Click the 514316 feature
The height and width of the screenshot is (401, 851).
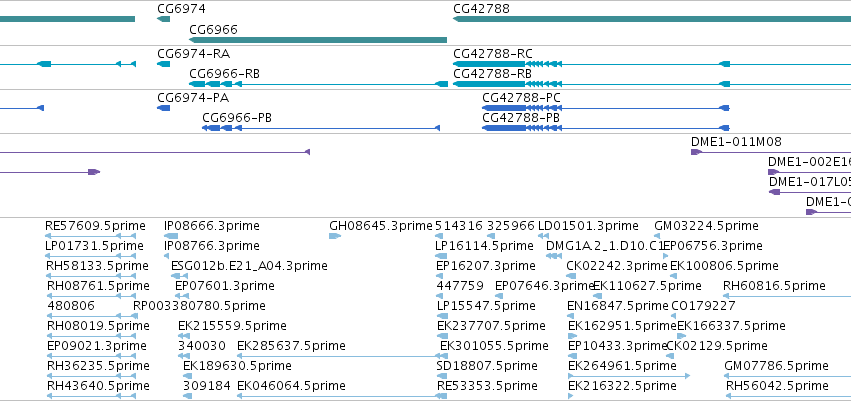click(x=459, y=226)
